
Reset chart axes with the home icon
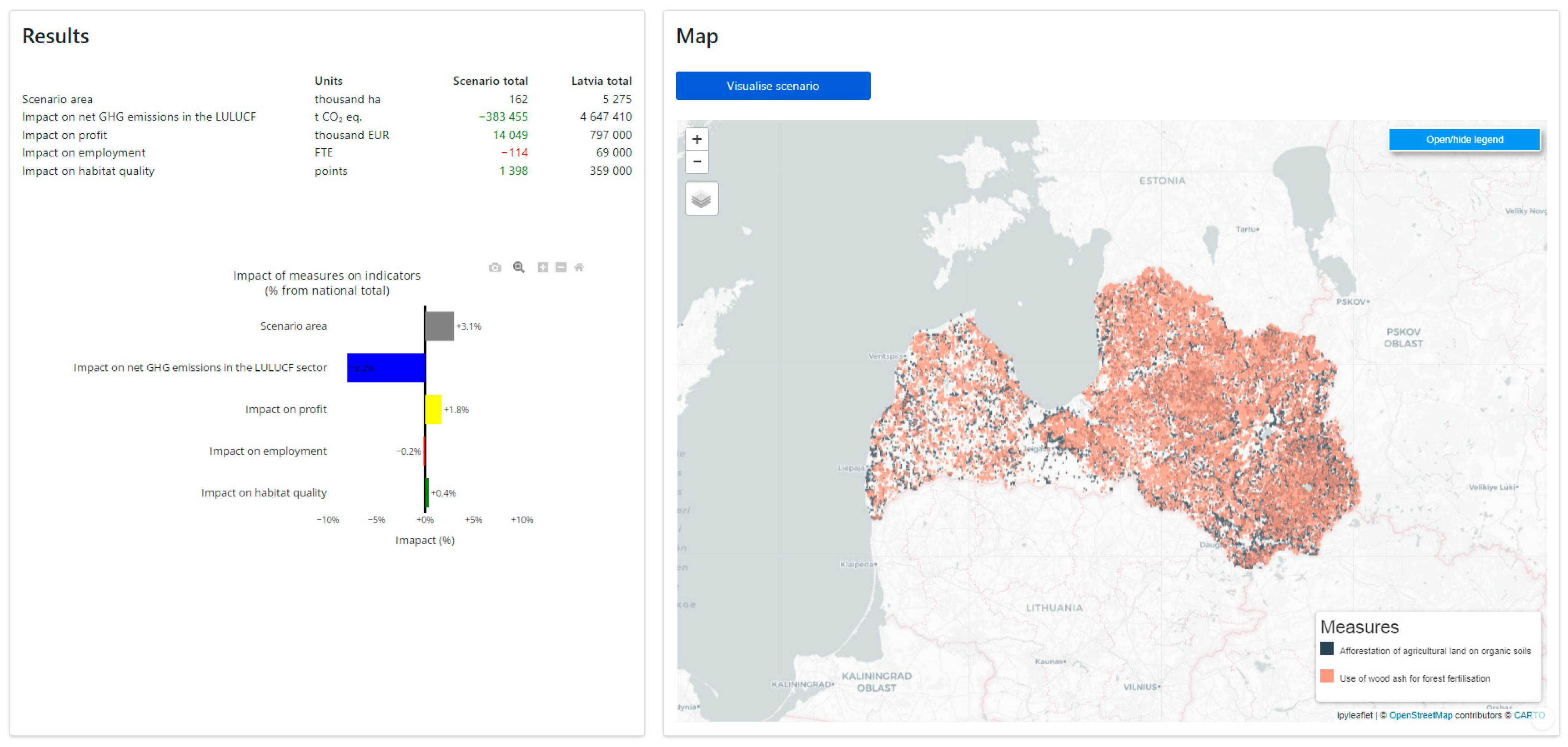pos(579,268)
